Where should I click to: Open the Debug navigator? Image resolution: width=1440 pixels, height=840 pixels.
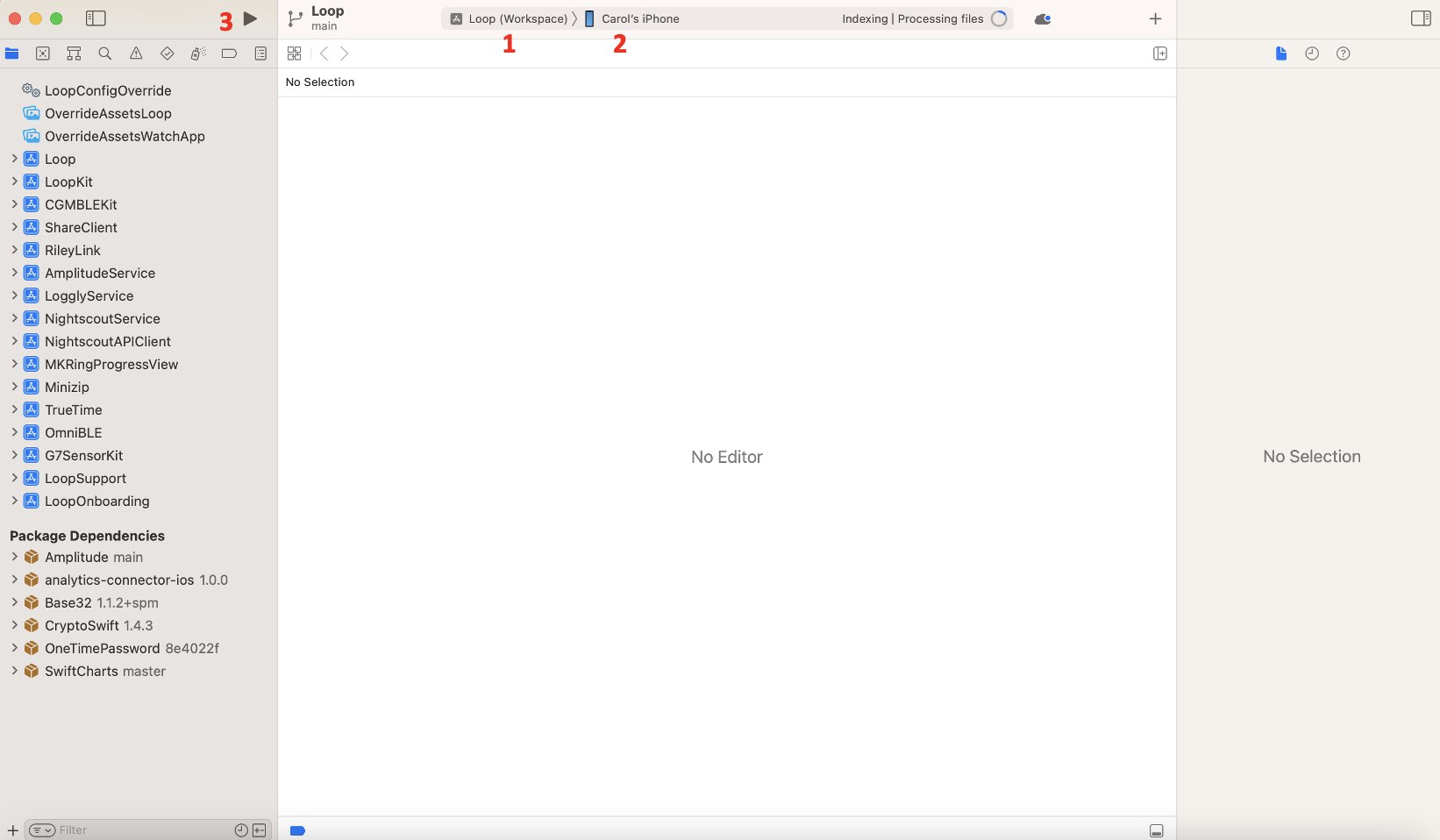click(198, 53)
